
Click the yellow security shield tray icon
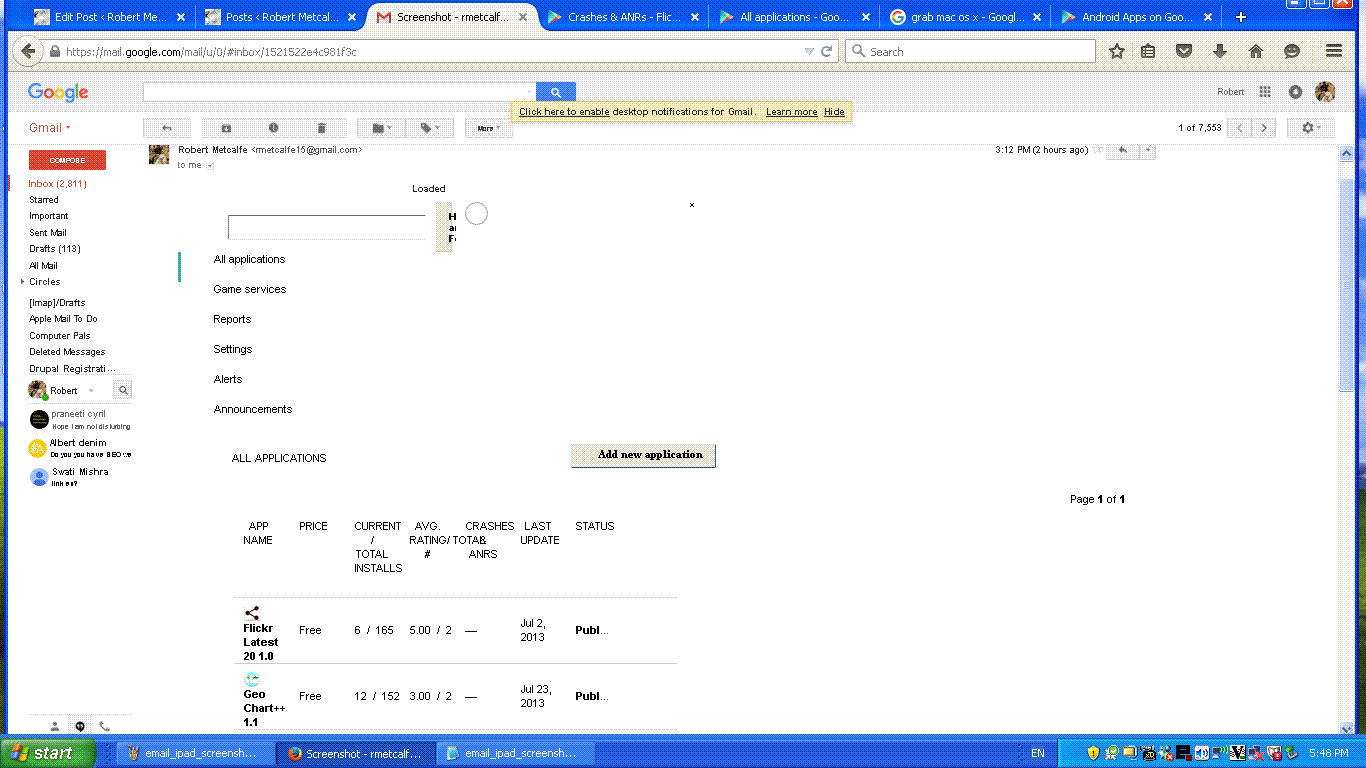1093,753
